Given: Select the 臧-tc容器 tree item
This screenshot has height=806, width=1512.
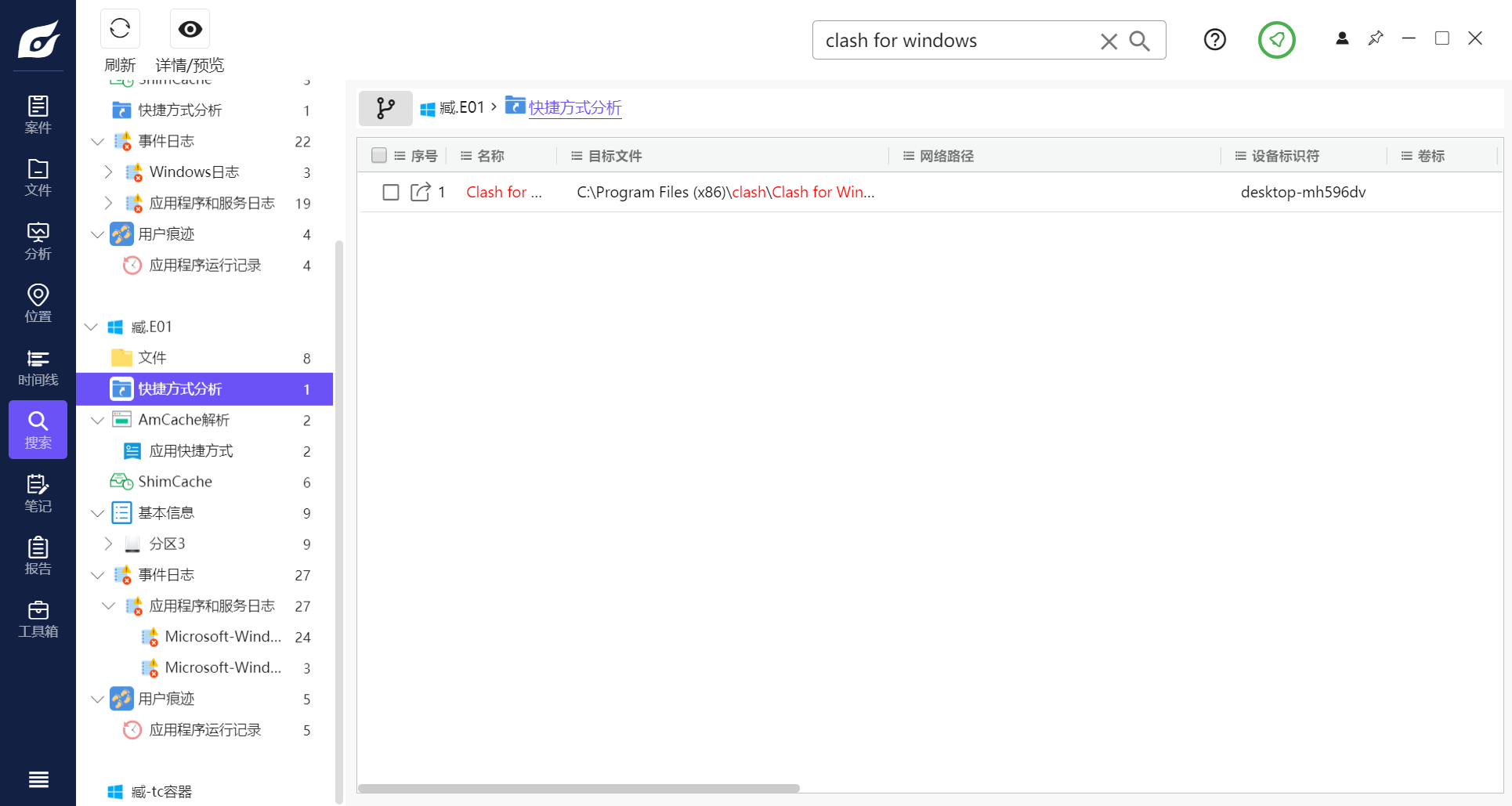Looking at the screenshot, I should click(x=204, y=792).
